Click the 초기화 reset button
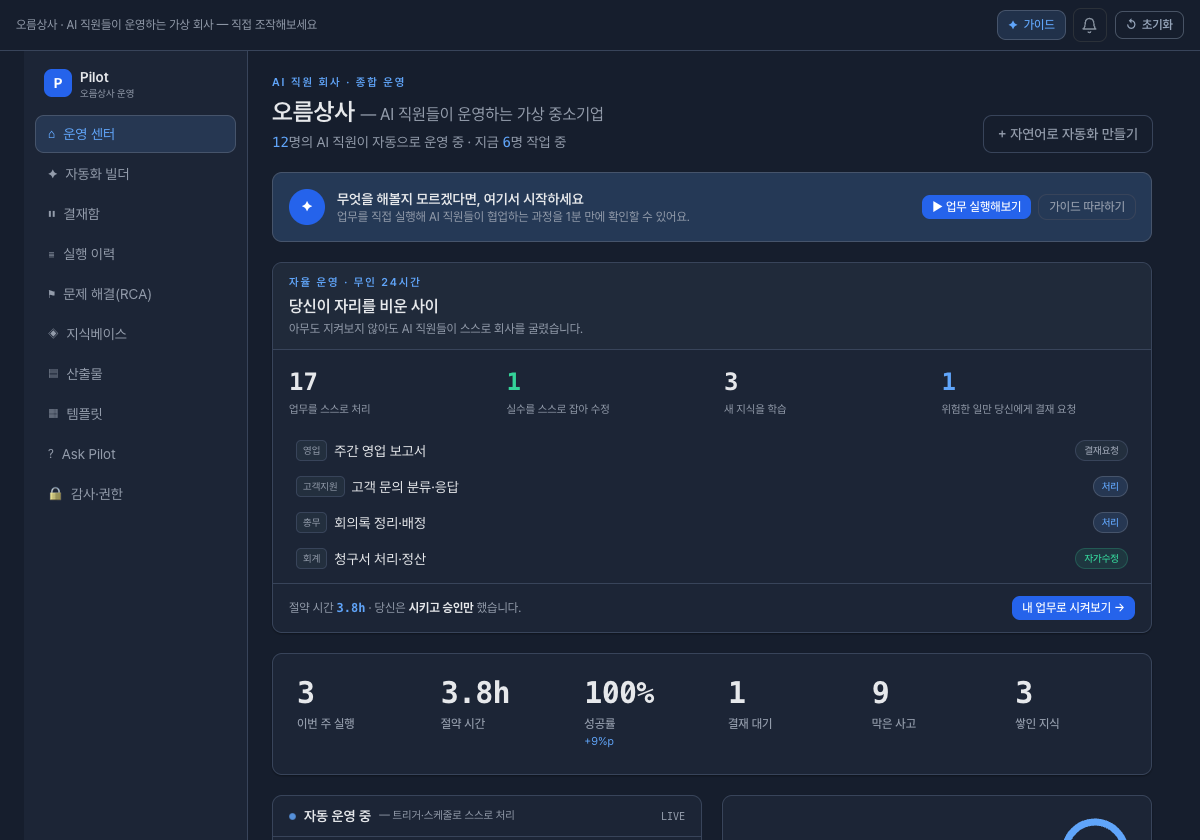 (x=1149, y=25)
